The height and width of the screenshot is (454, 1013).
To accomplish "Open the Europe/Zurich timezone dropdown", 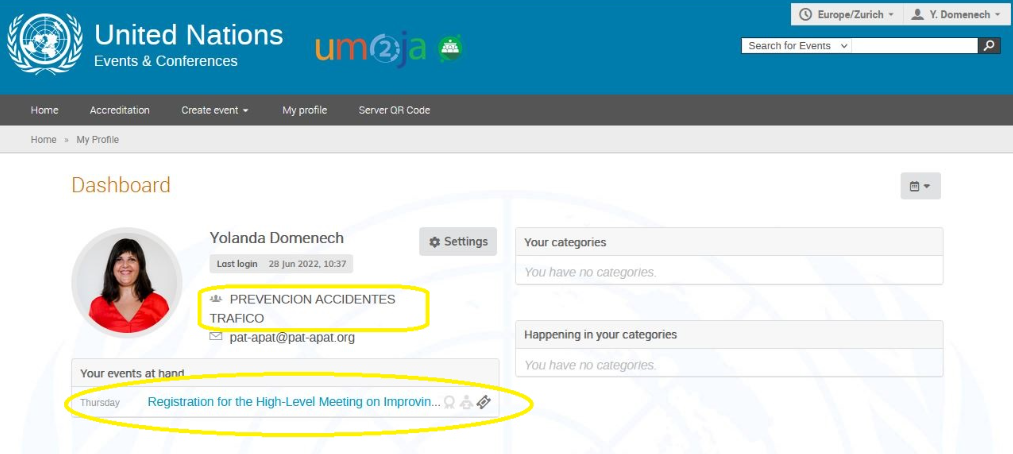I will 846,15.
